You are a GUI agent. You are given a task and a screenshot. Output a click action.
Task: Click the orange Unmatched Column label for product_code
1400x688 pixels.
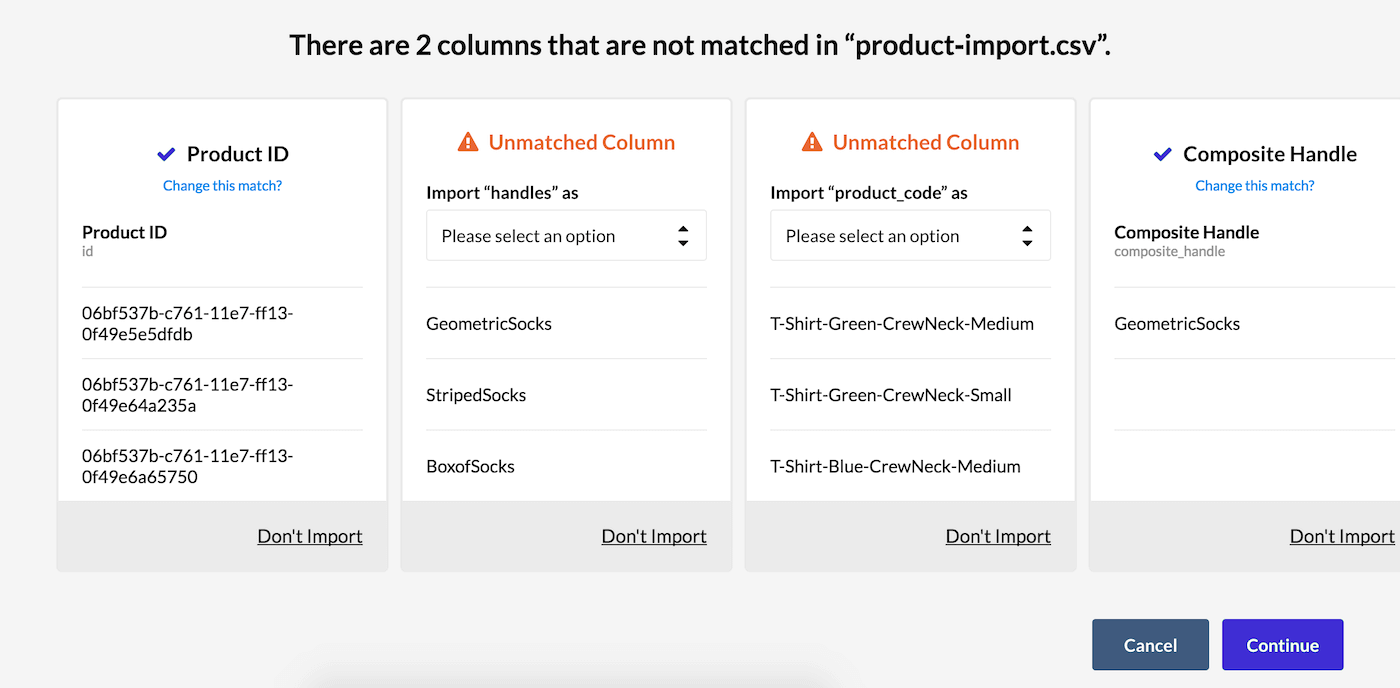[x=926, y=142]
